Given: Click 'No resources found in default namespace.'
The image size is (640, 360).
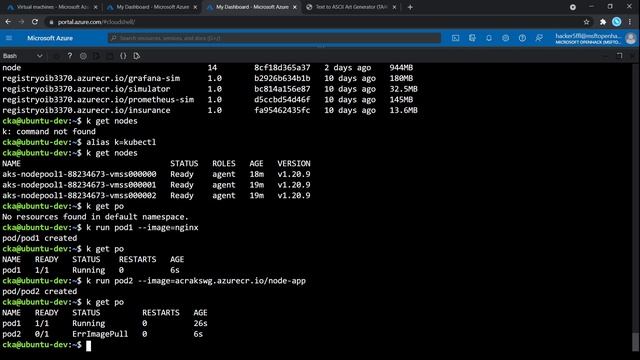Looking at the screenshot, I should [x=95, y=217].
